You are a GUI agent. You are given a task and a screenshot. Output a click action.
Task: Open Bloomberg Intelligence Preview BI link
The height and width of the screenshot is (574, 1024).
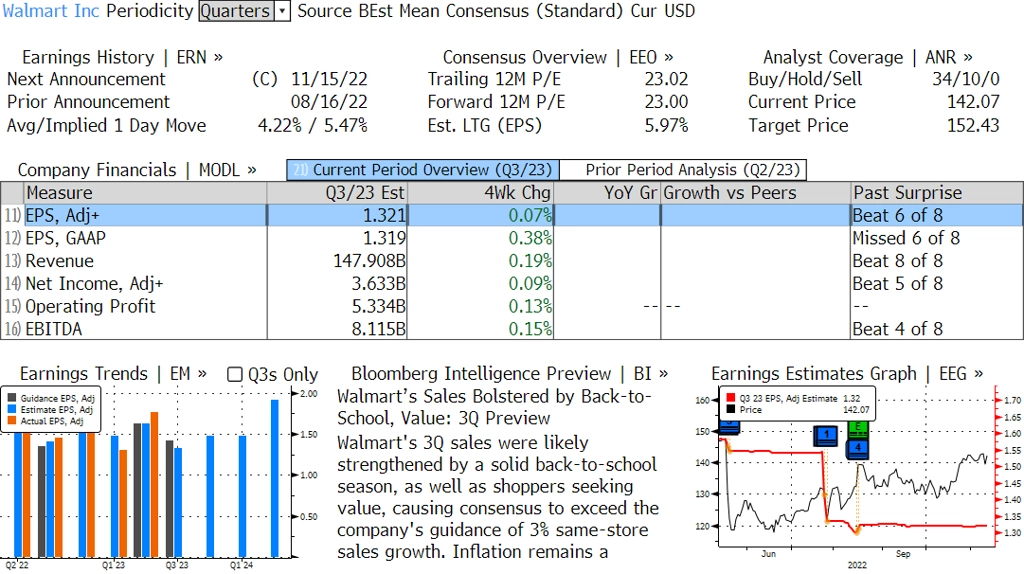[509, 374]
